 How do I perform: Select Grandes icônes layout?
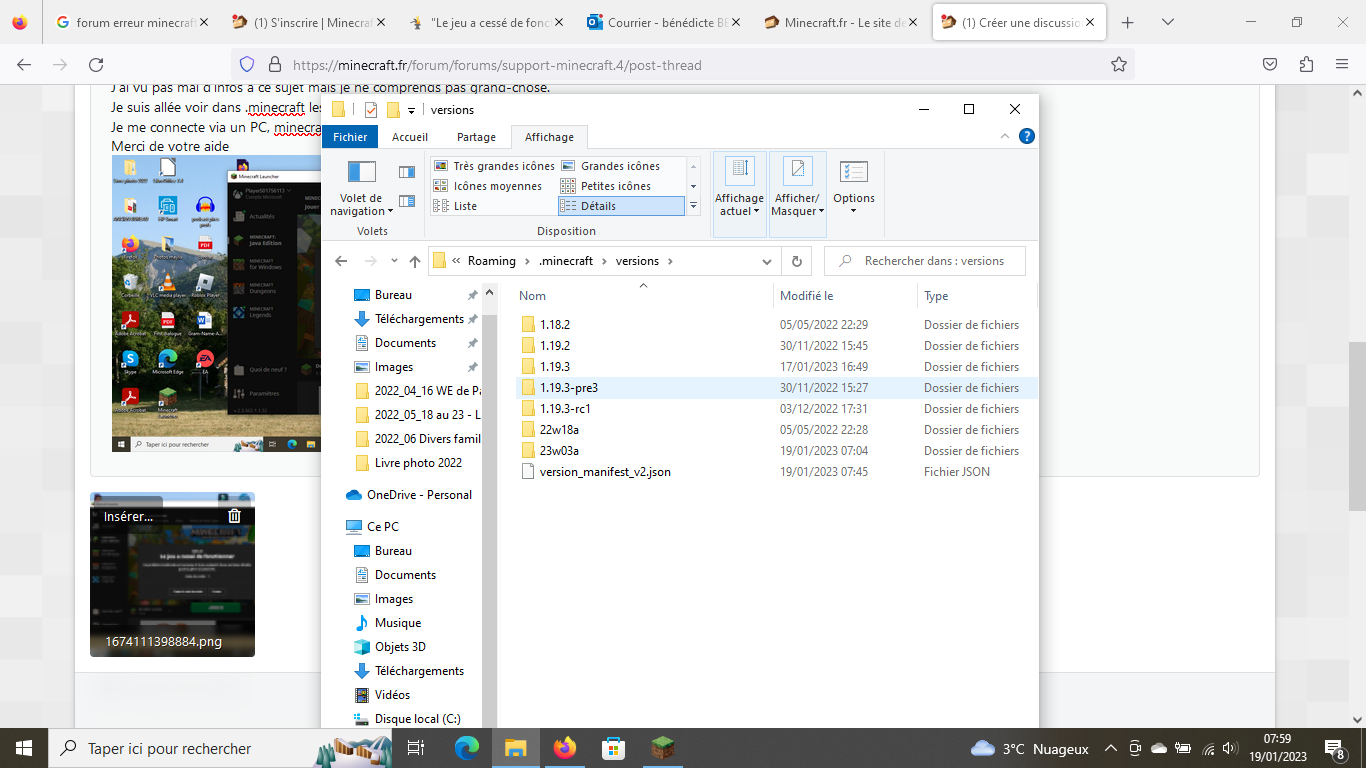tap(610, 166)
